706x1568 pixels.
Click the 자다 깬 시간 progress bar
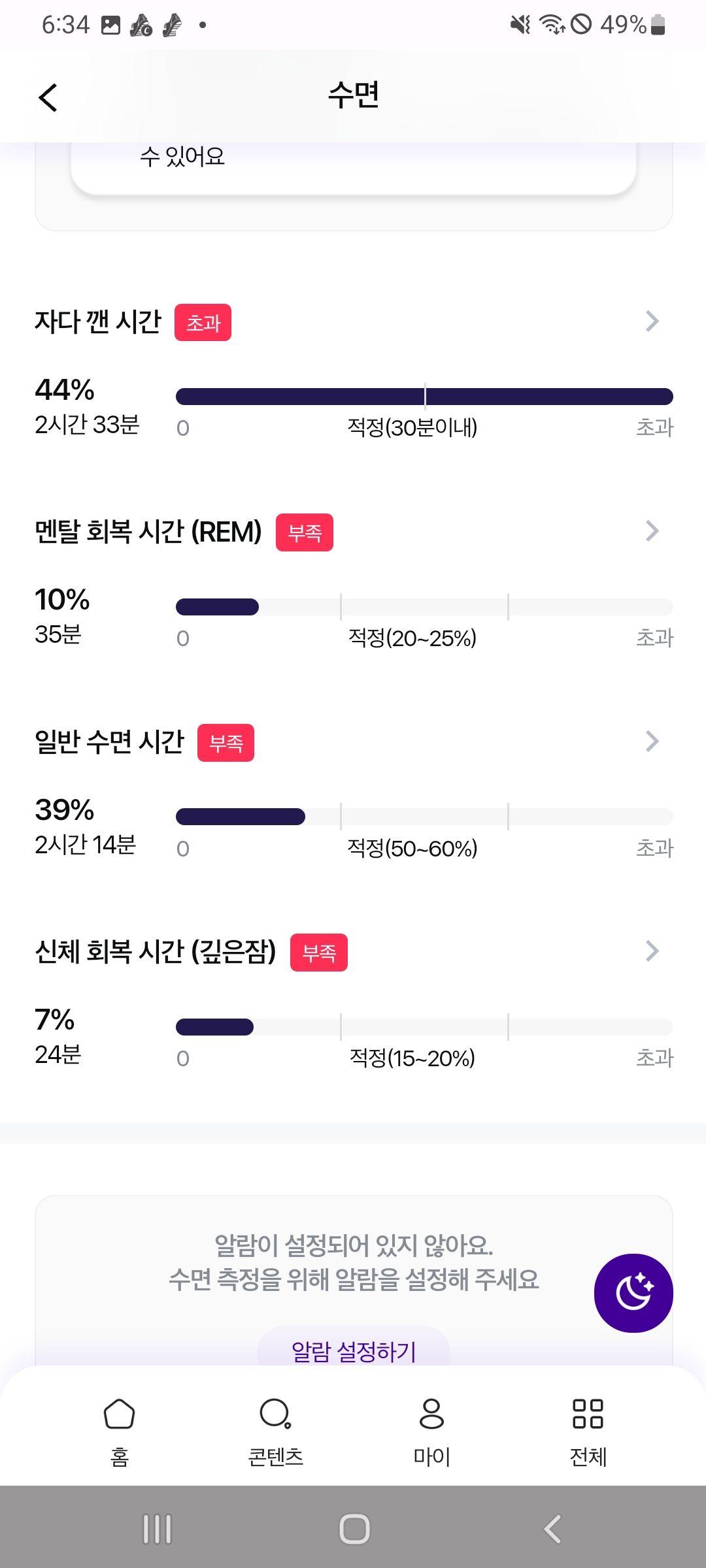point(424,397)
